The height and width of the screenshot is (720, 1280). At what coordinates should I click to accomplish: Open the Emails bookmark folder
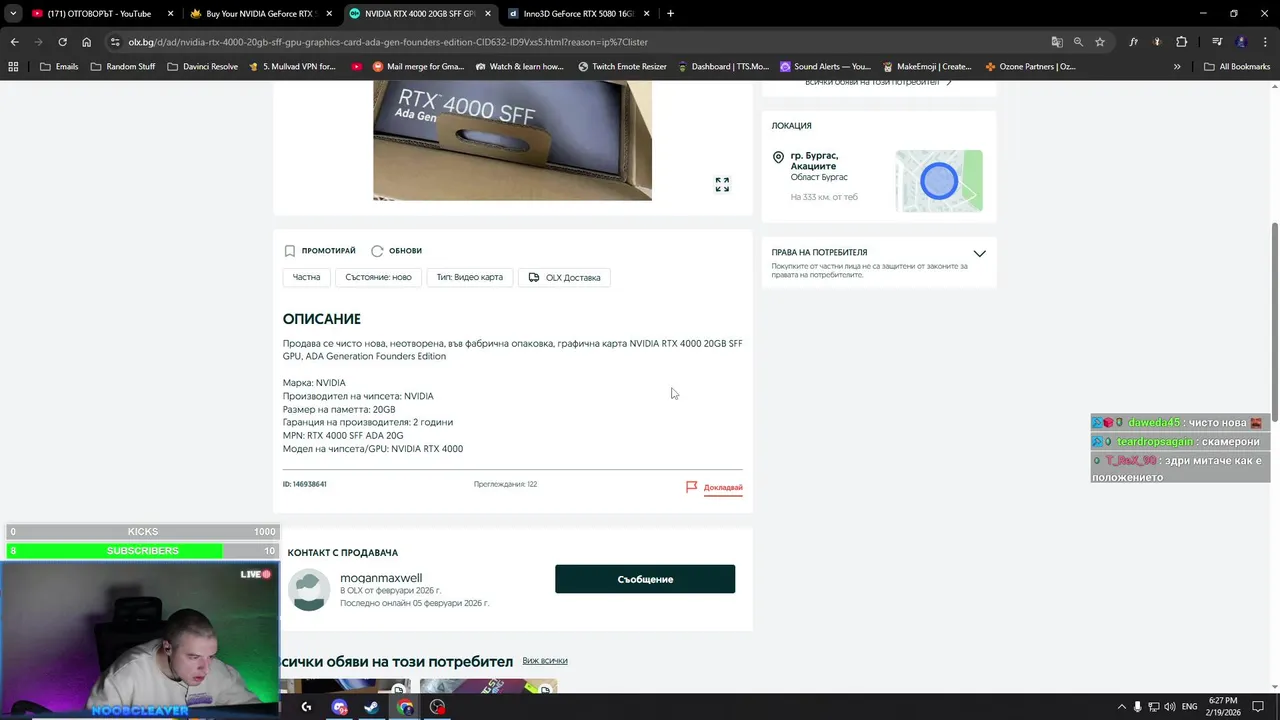point(59,67)
